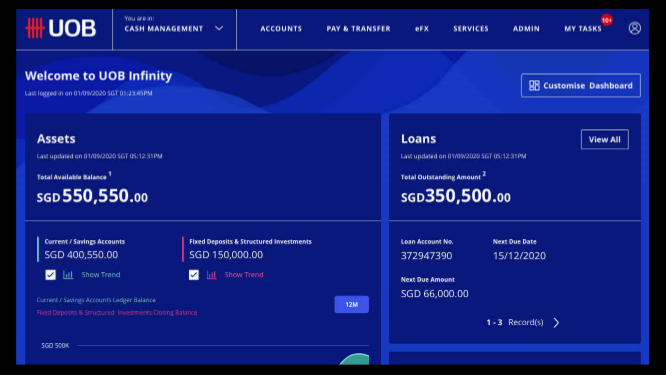Viewport: 666px width, 375px height.
Task: Click pink Show Trend link
Action: pyautogui.click(x=244, y=275)
